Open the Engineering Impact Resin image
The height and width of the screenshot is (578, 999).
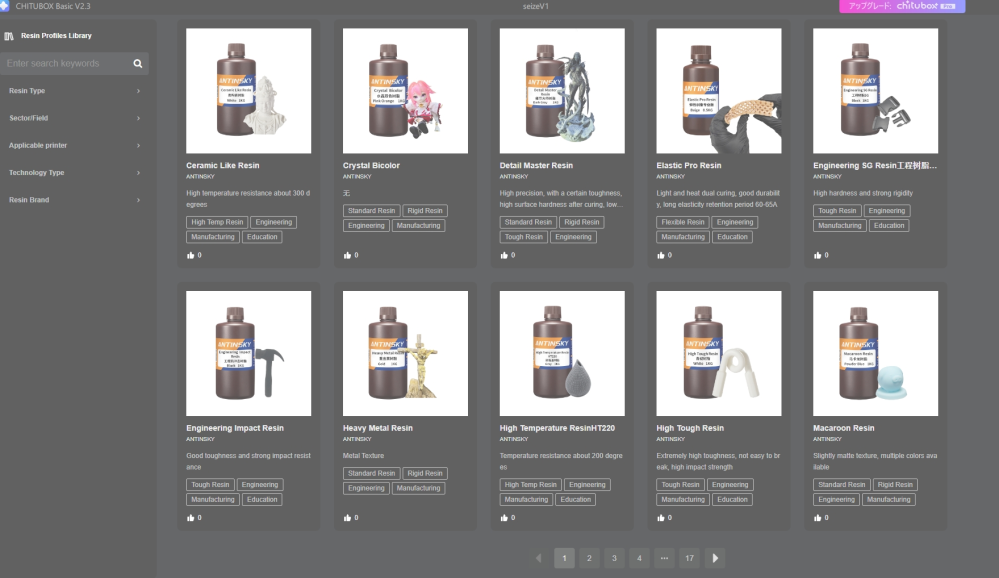pyautogui.click(x=248, y=354)
